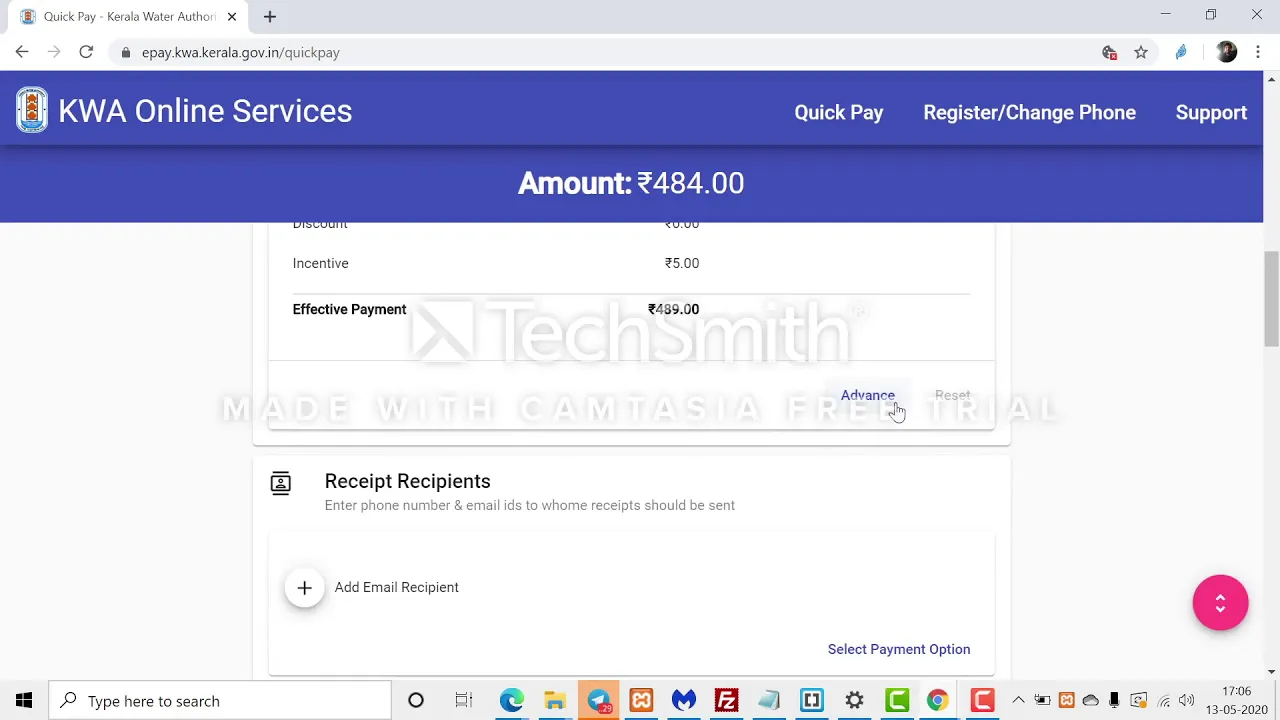Go back in browser
This screenshot has height=720, width=1280.
[22, 52]
